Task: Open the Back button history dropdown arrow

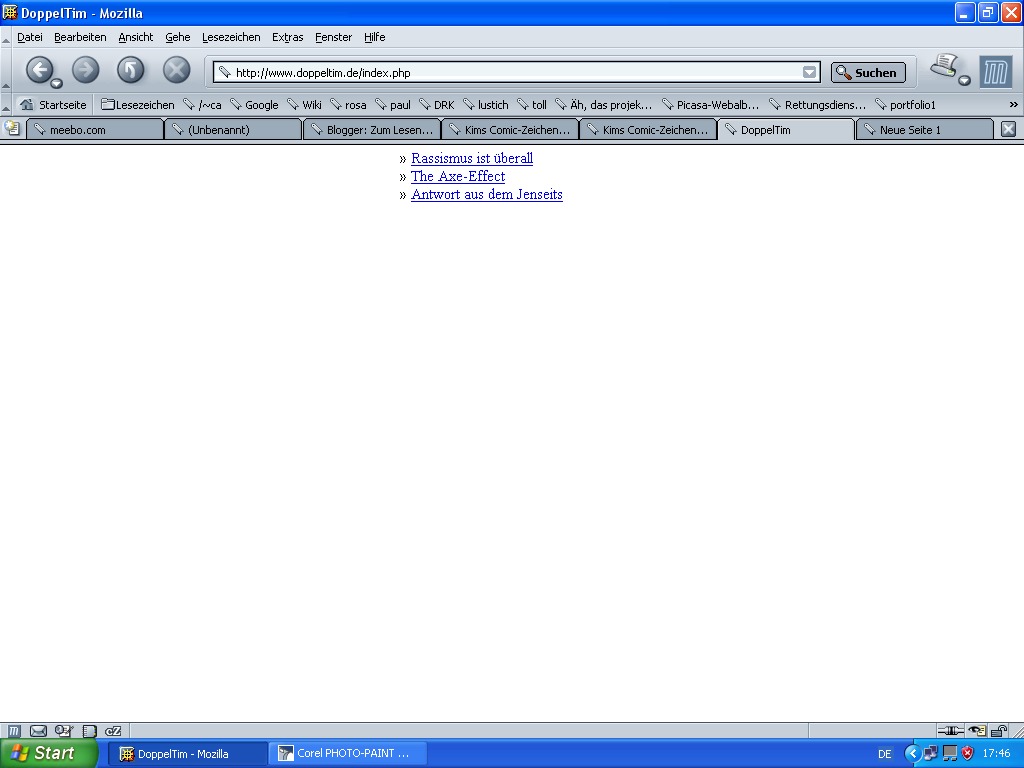Action: click(x=56, y=84)
